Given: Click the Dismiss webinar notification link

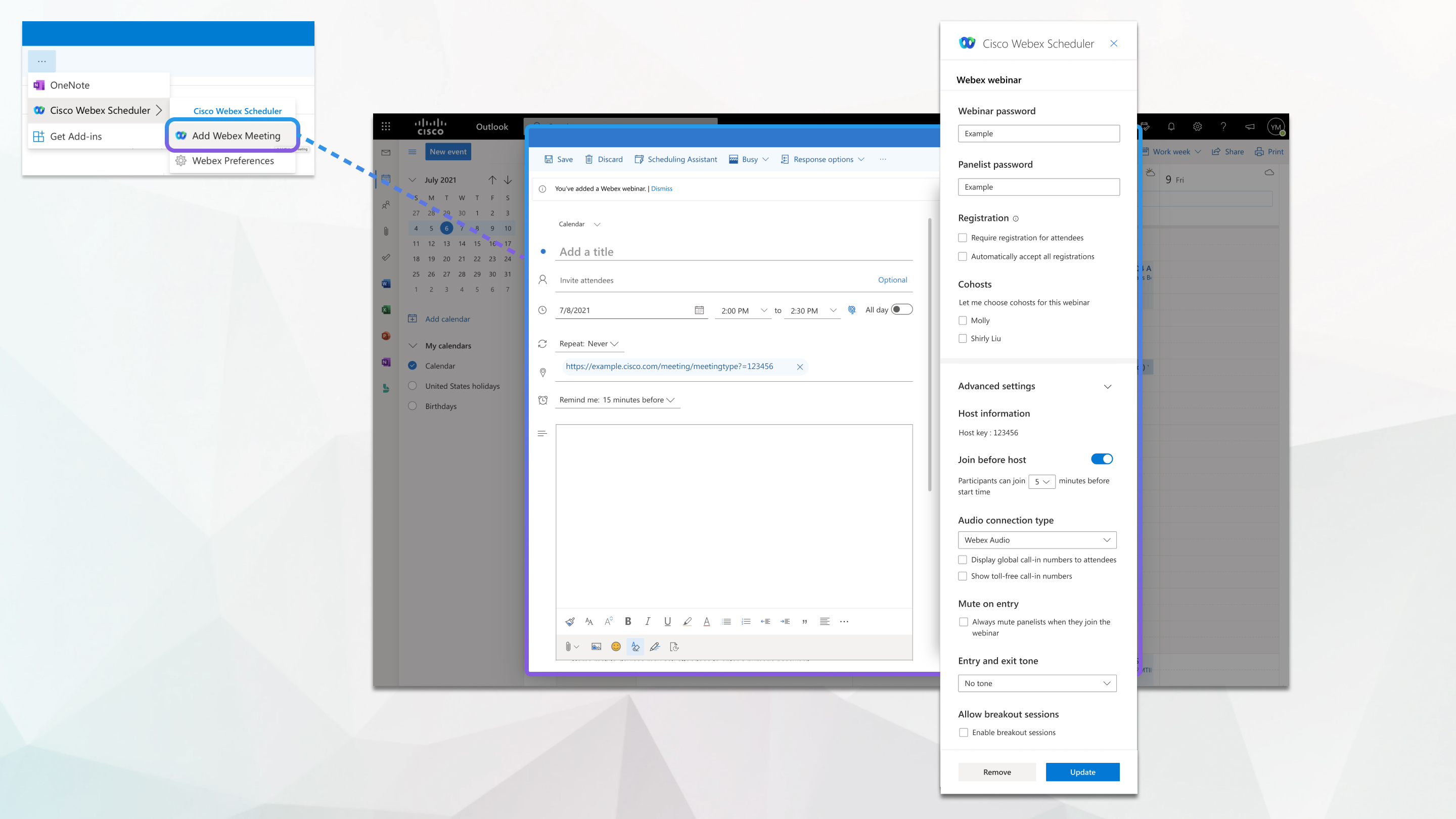Looking at the screenshot, I should coord(661,188).
